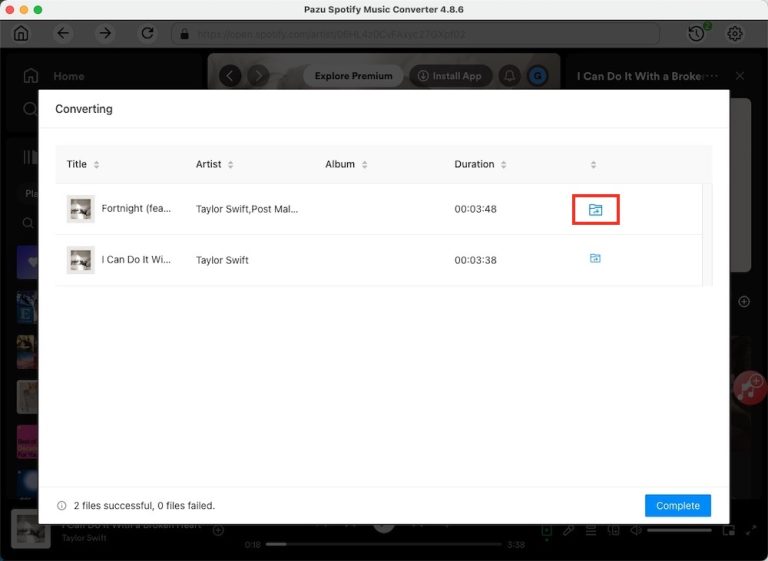This screenshot has width=768, height=561.
Task: Click the info icon beside files successful
Action: (62, 506)
